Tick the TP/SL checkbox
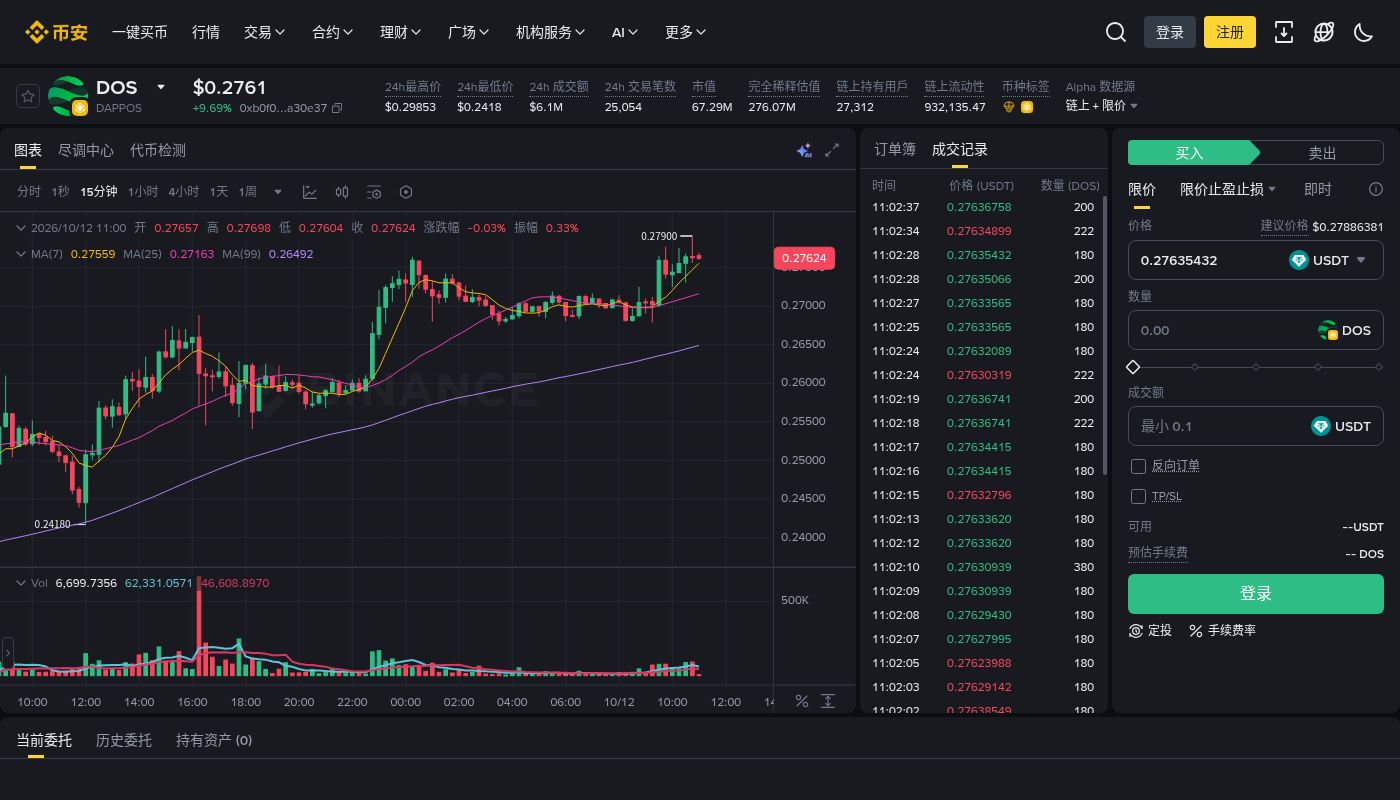The height and width of the screenshot is (800, 1400). 1138,496
